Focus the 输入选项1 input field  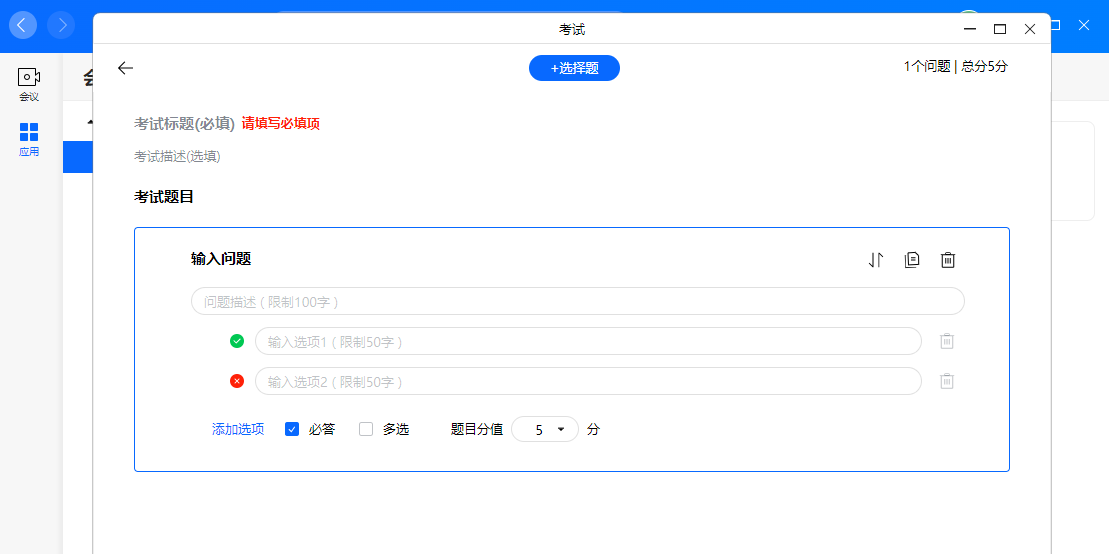(588, 341)
